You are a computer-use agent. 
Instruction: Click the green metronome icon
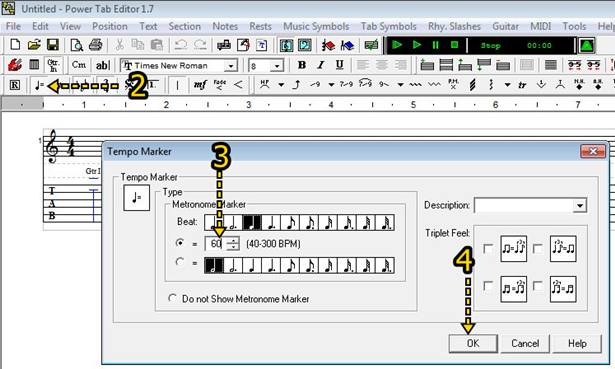coord(586,45)
